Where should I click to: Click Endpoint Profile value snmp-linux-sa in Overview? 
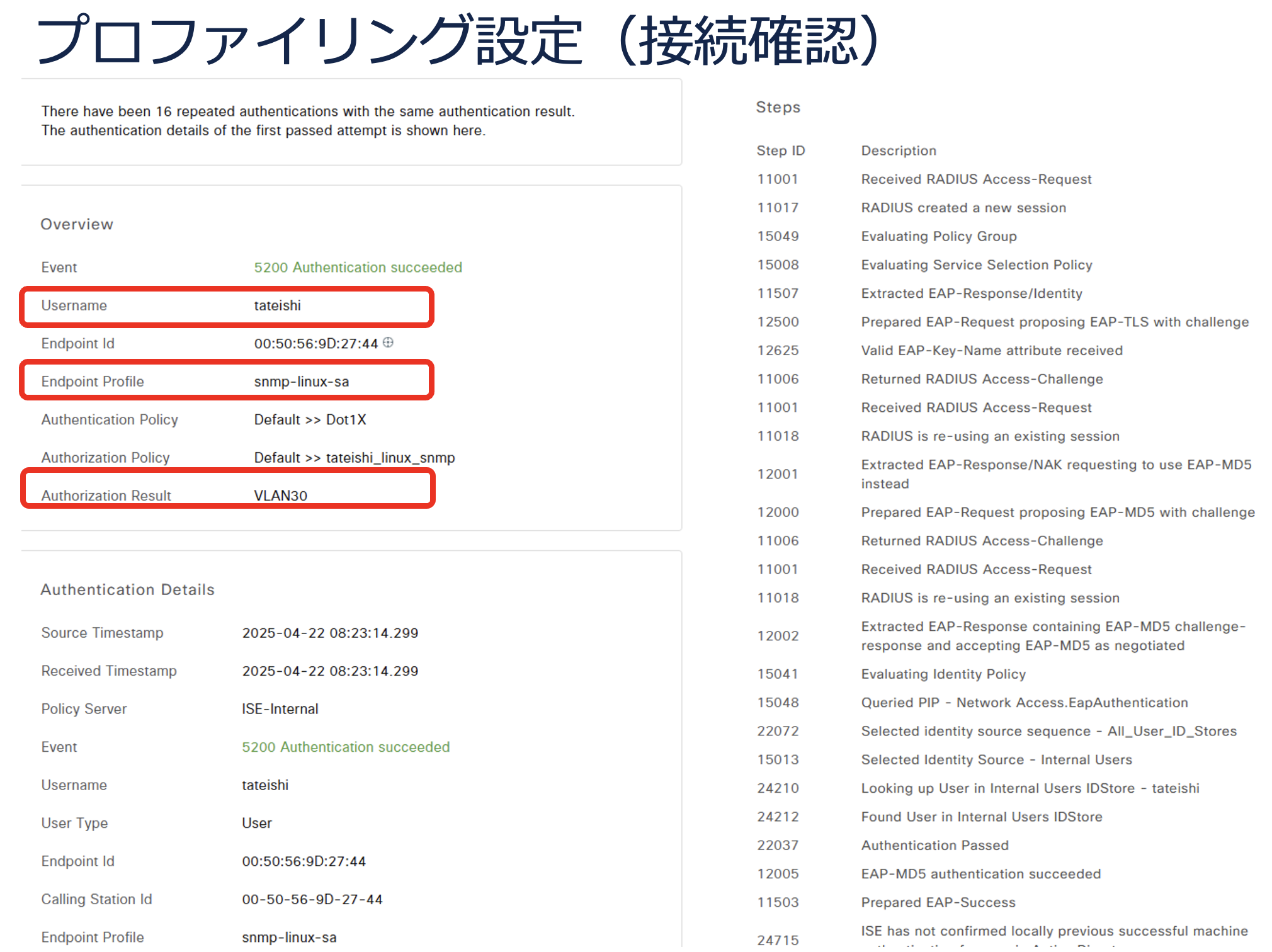pos(301,382)
